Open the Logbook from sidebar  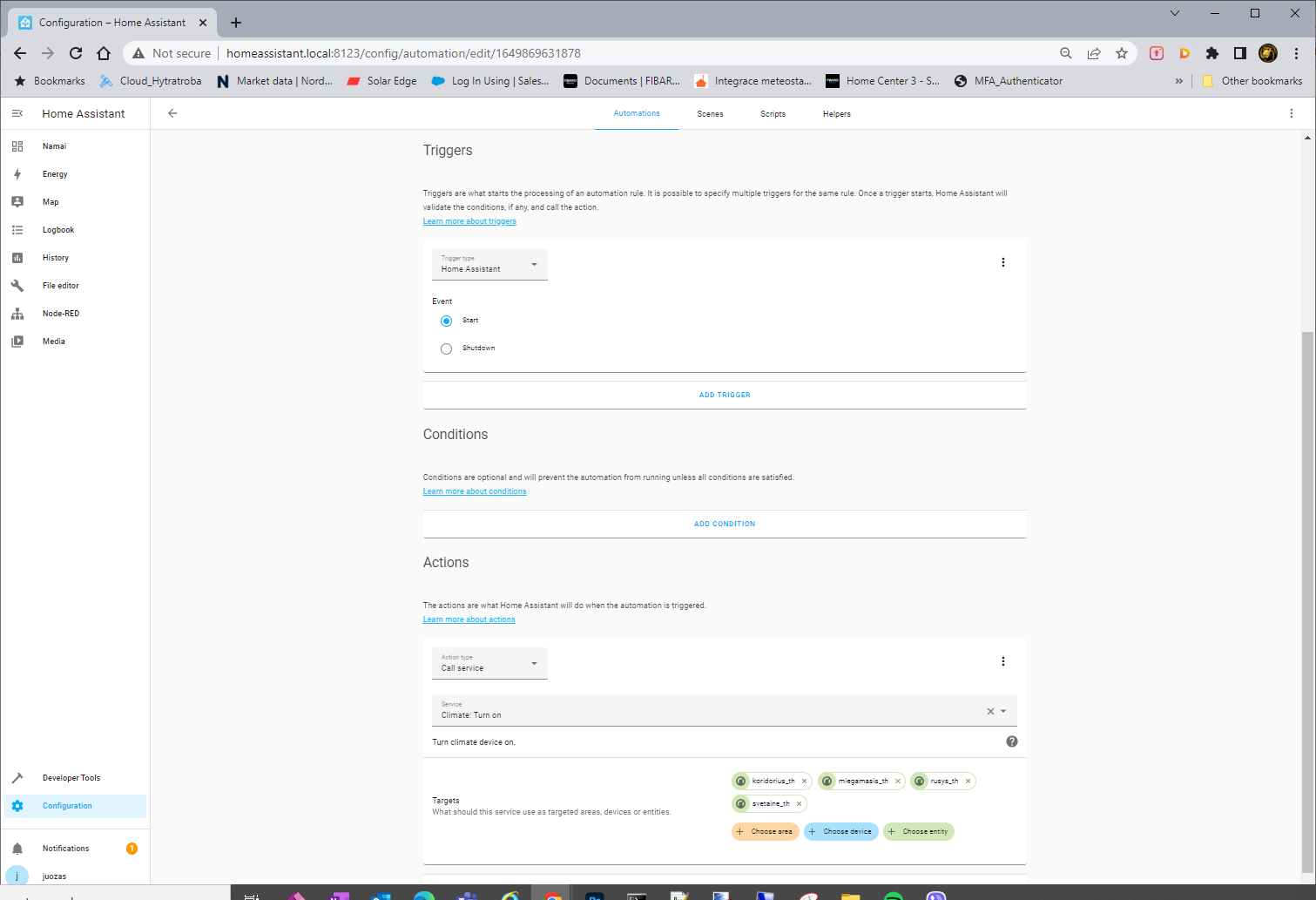(57, 229)
